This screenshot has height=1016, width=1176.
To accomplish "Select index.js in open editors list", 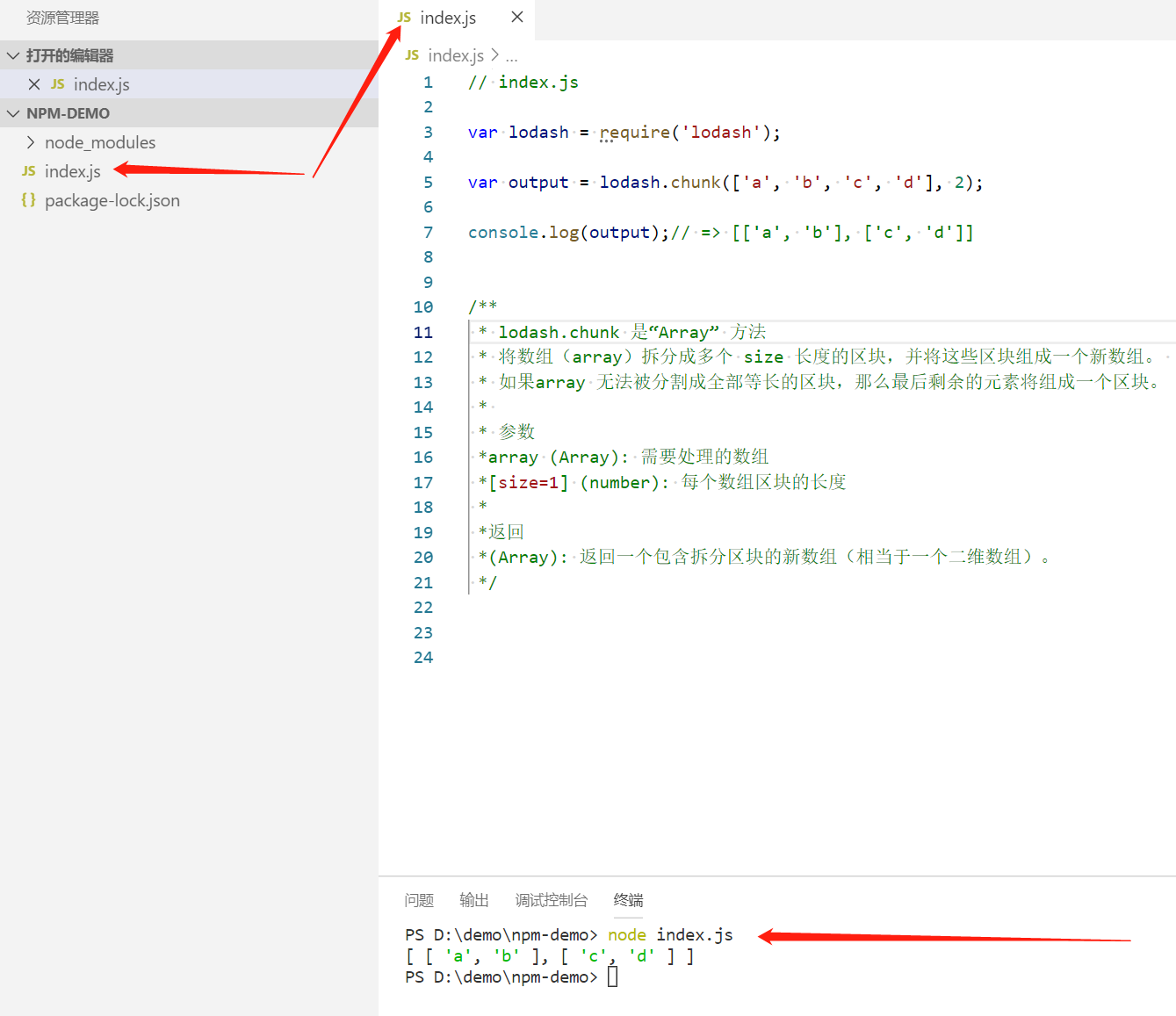I will [x=102, y=84].
